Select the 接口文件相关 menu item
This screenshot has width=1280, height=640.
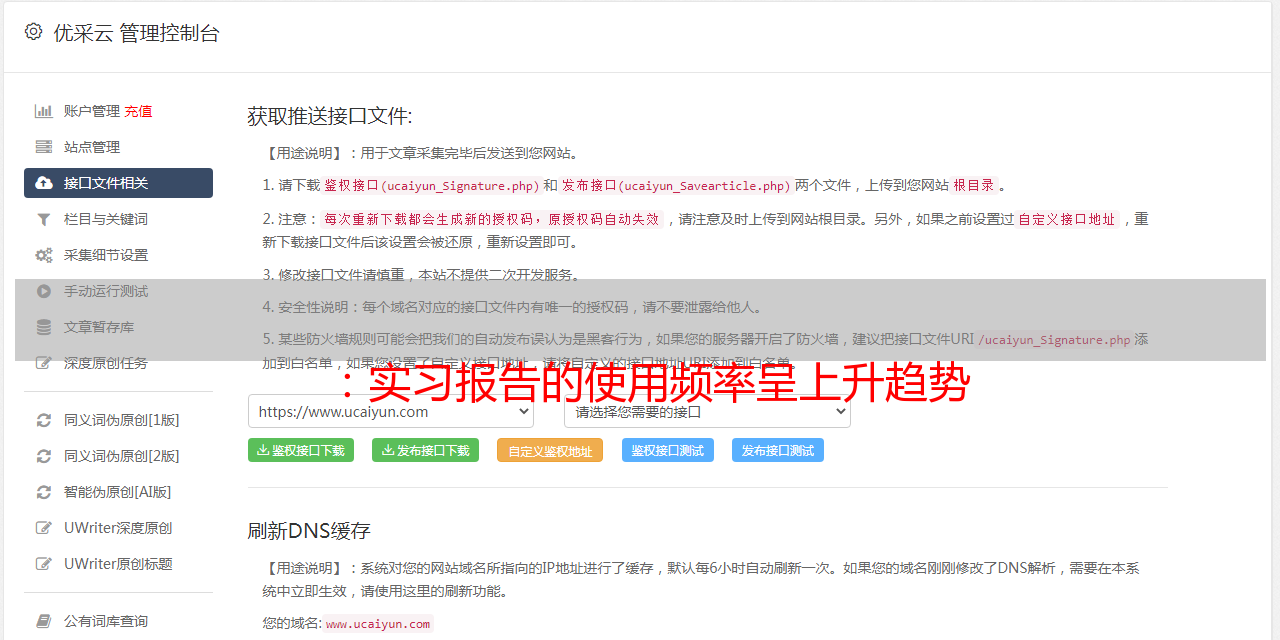tap(118, 183)
